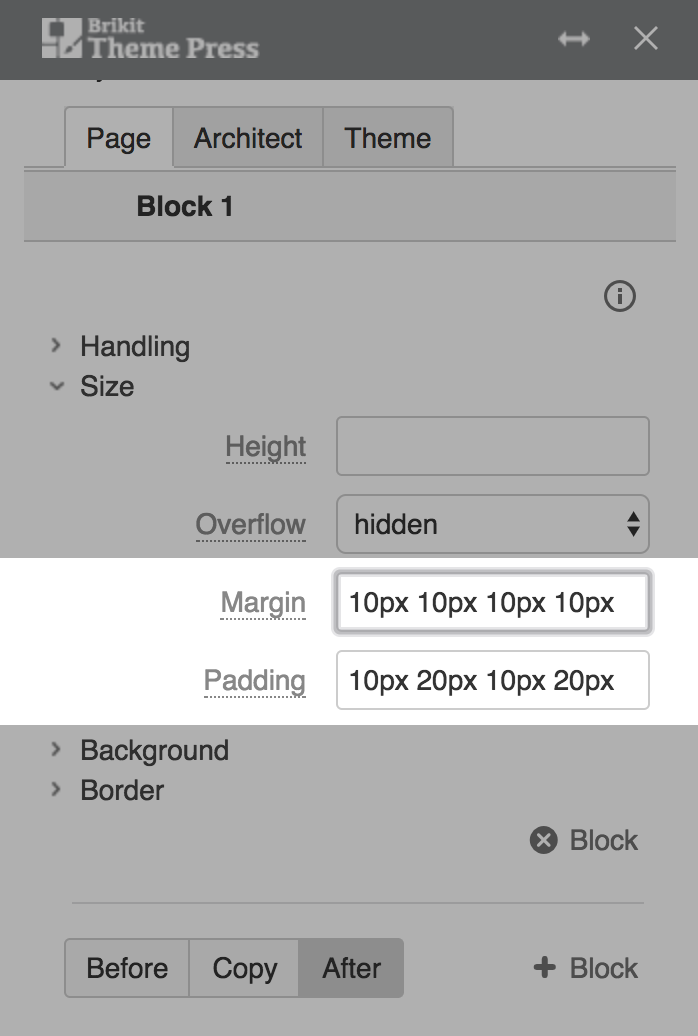Add a block with plus Block
Viewport: 698px width, 1036px height.
click(585, 968)
